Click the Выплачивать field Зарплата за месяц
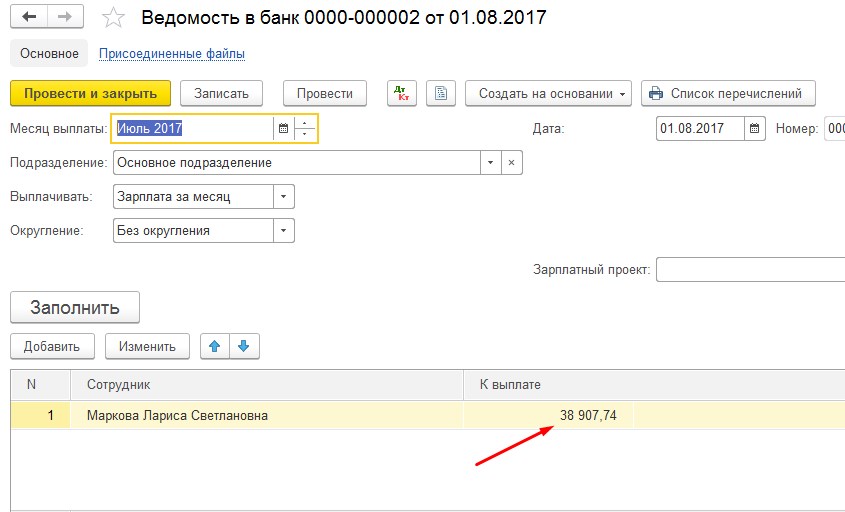 [193, 196]
